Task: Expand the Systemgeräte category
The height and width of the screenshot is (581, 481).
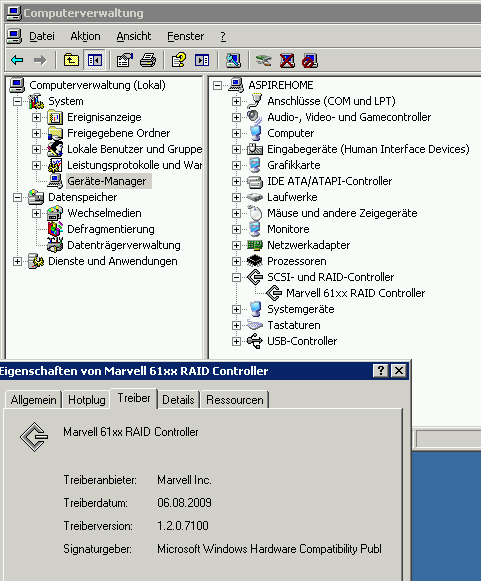Action: pyautogui.click(x=236, y=309)
